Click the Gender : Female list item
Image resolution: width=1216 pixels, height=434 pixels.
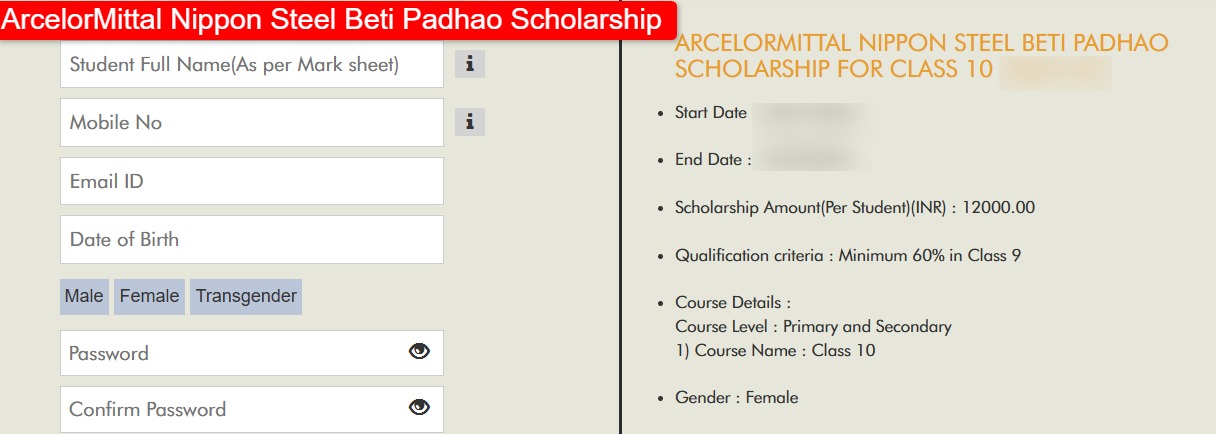click(x=736, y=397)
